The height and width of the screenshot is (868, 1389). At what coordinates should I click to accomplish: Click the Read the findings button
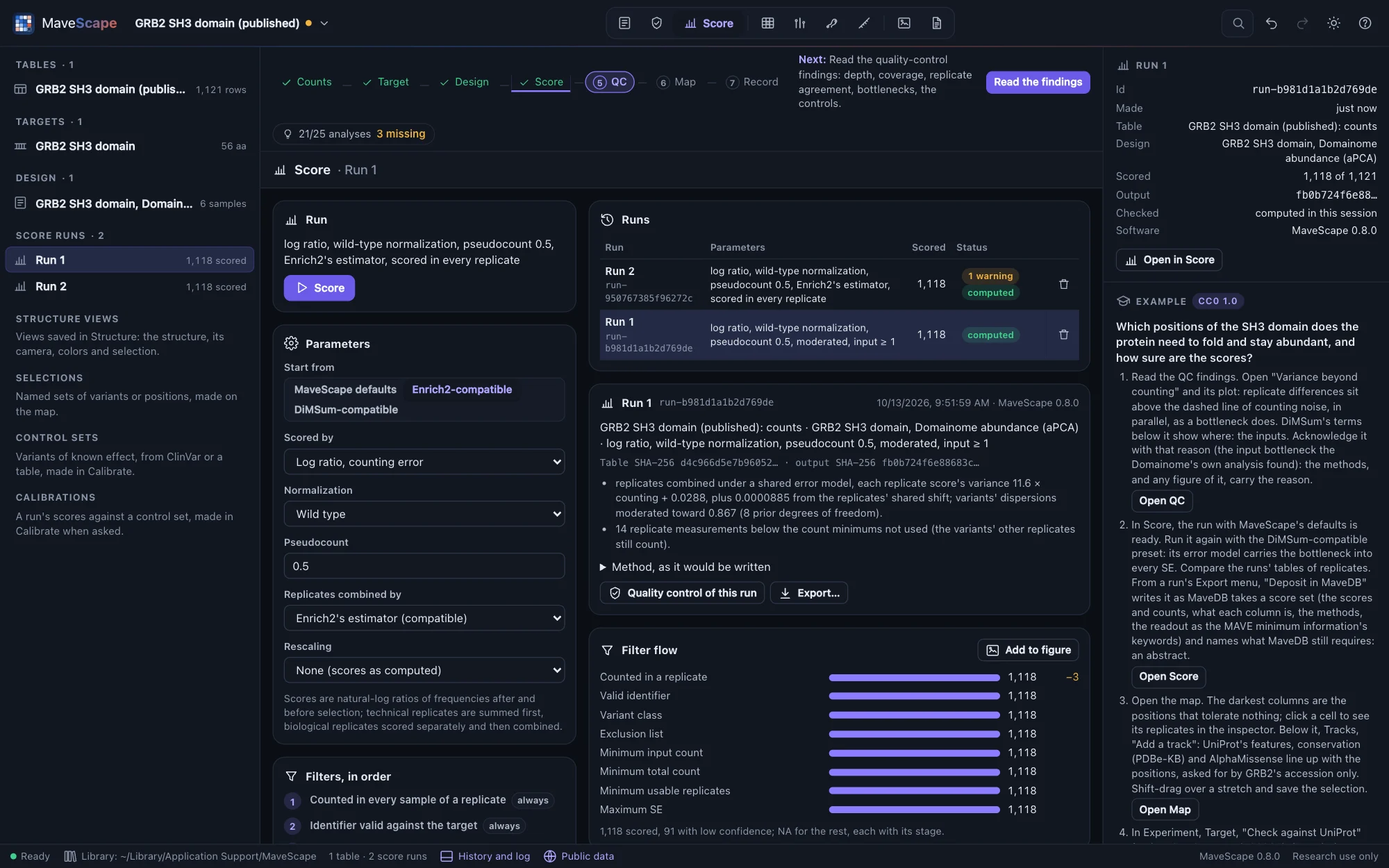(1038, 82)
